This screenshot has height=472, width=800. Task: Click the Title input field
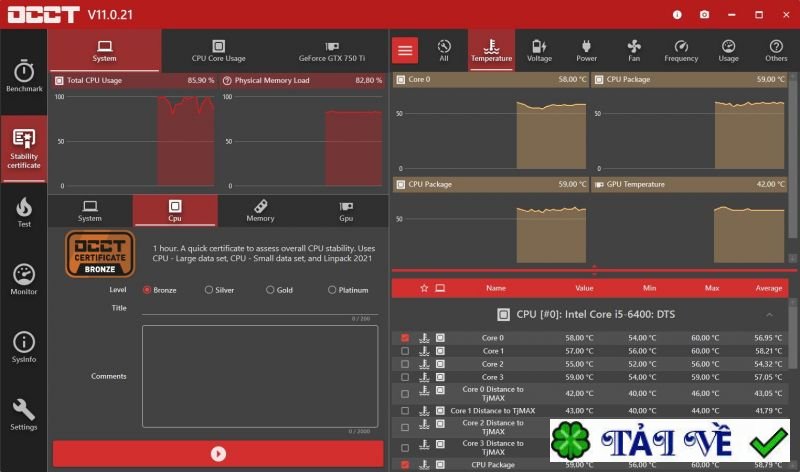click(x=260, y=308)
